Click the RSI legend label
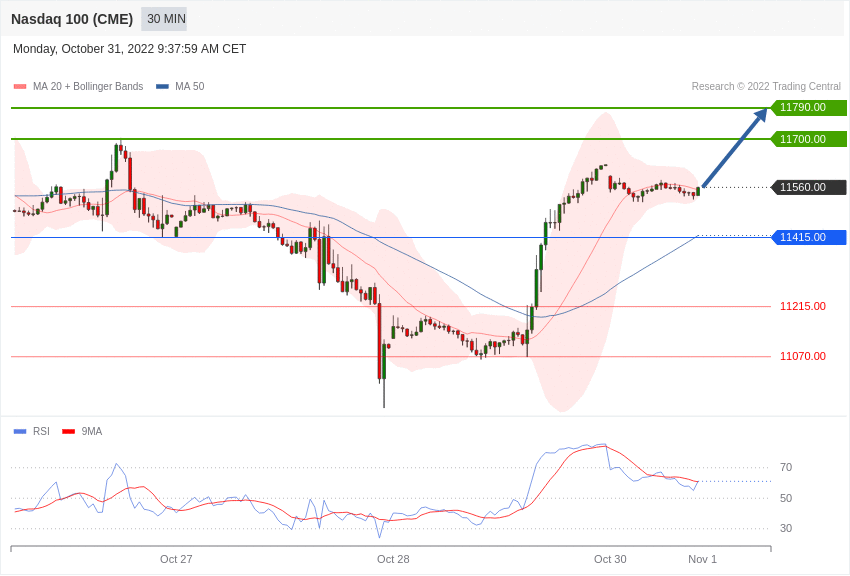 (41, 431)
